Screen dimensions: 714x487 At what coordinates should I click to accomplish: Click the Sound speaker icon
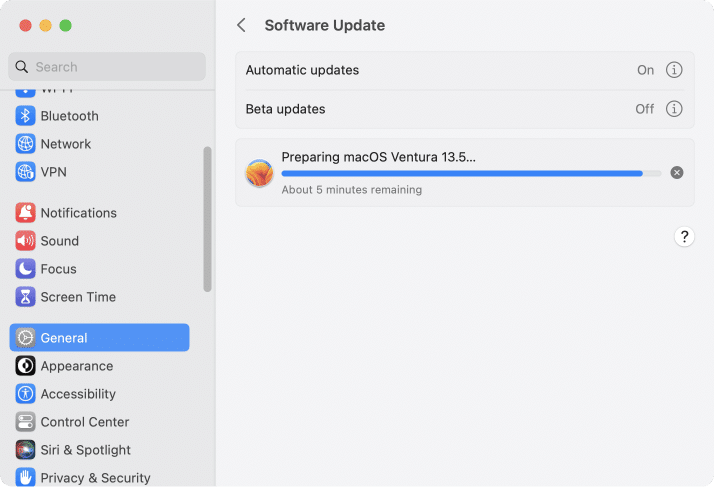point(25,241)
